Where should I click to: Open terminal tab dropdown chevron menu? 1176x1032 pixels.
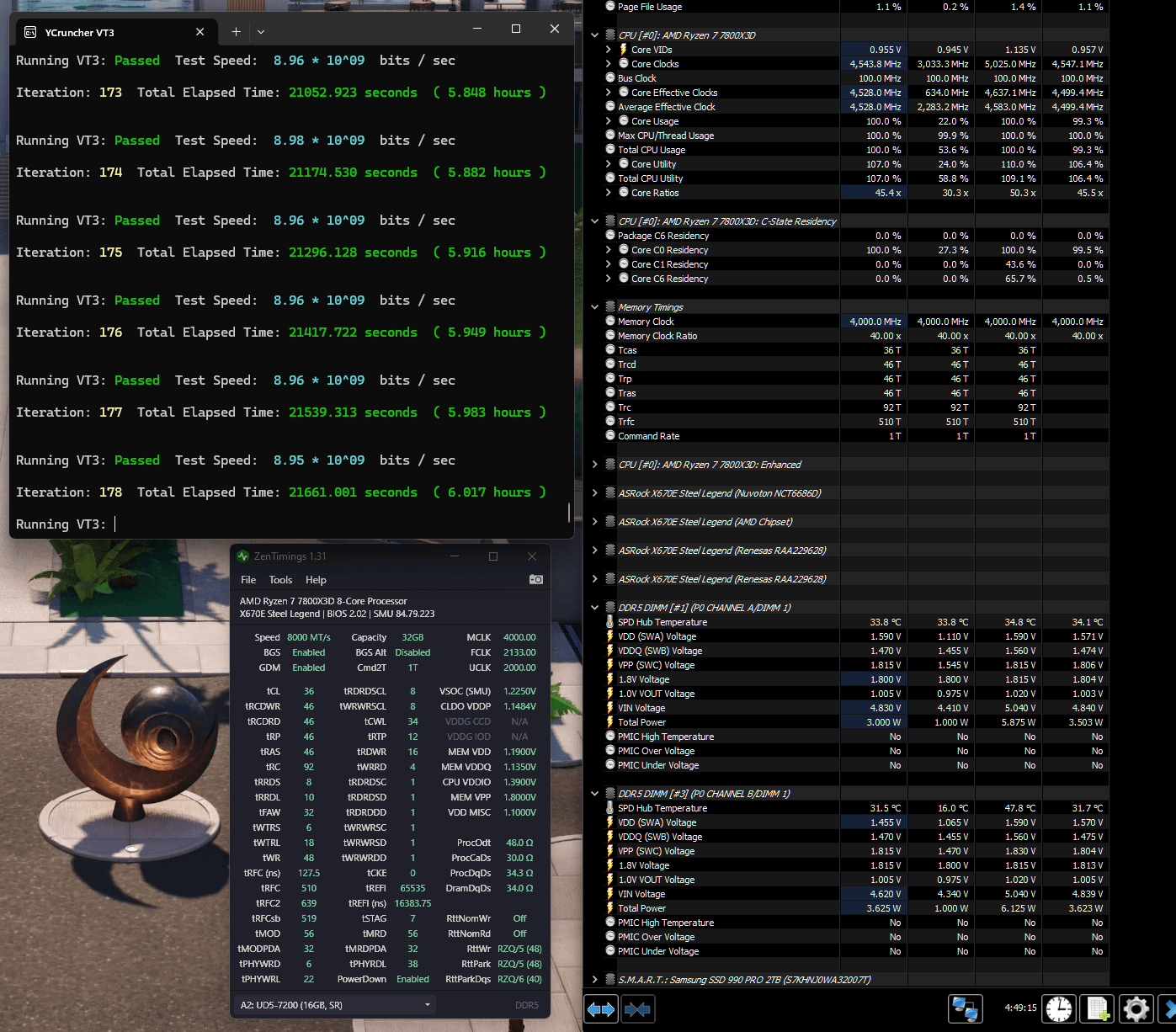[261, 32]
